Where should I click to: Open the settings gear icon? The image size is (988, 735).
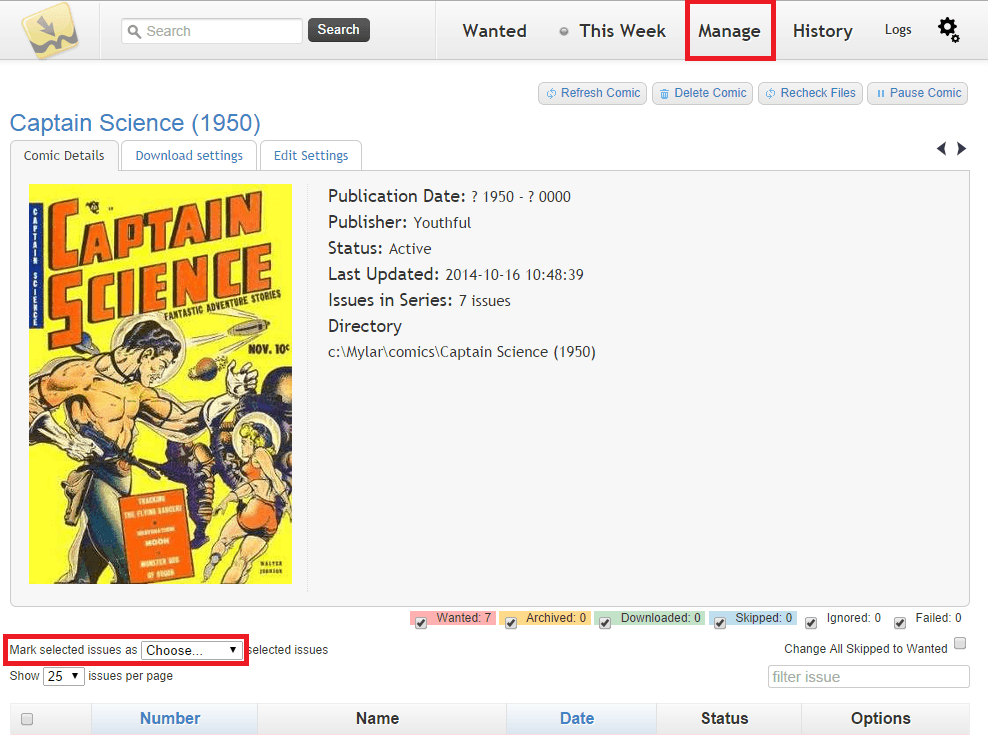948,30
